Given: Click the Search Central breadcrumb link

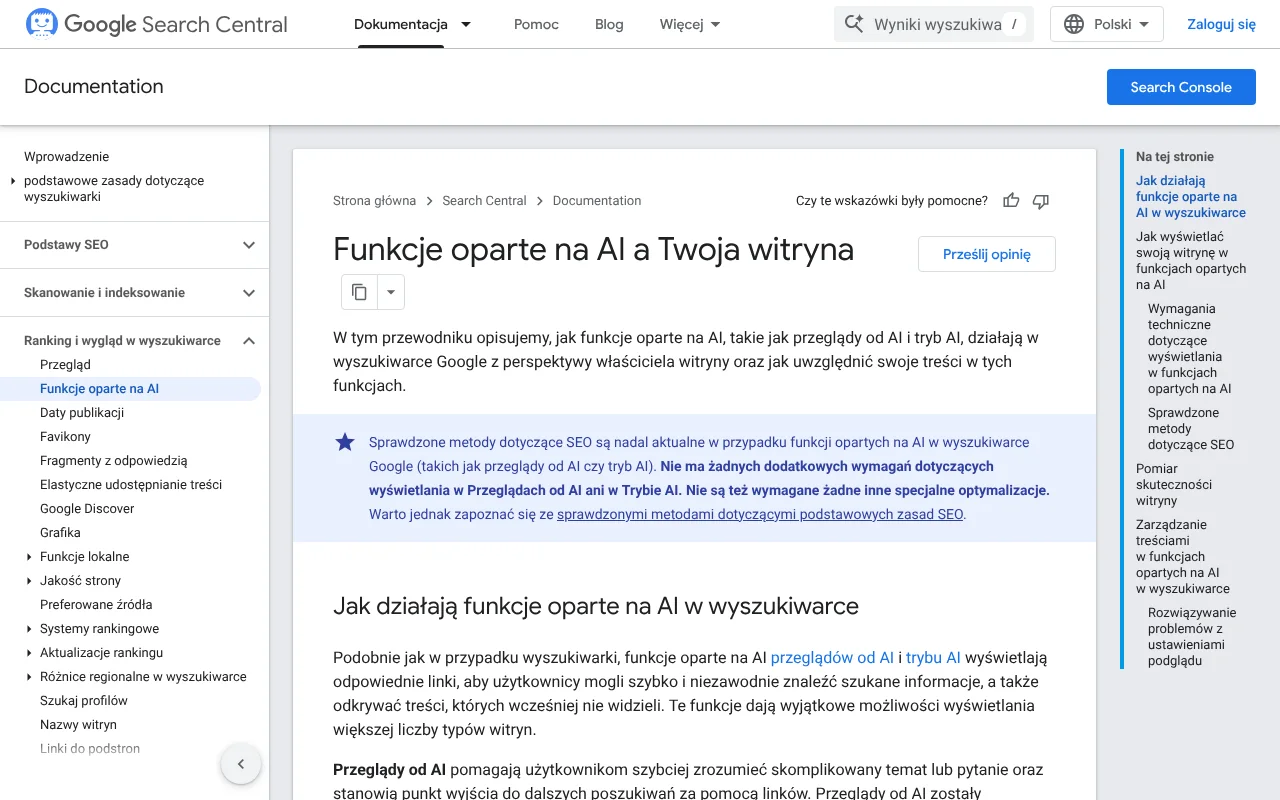Looking at the screenshot, I should tap(484, 201).
